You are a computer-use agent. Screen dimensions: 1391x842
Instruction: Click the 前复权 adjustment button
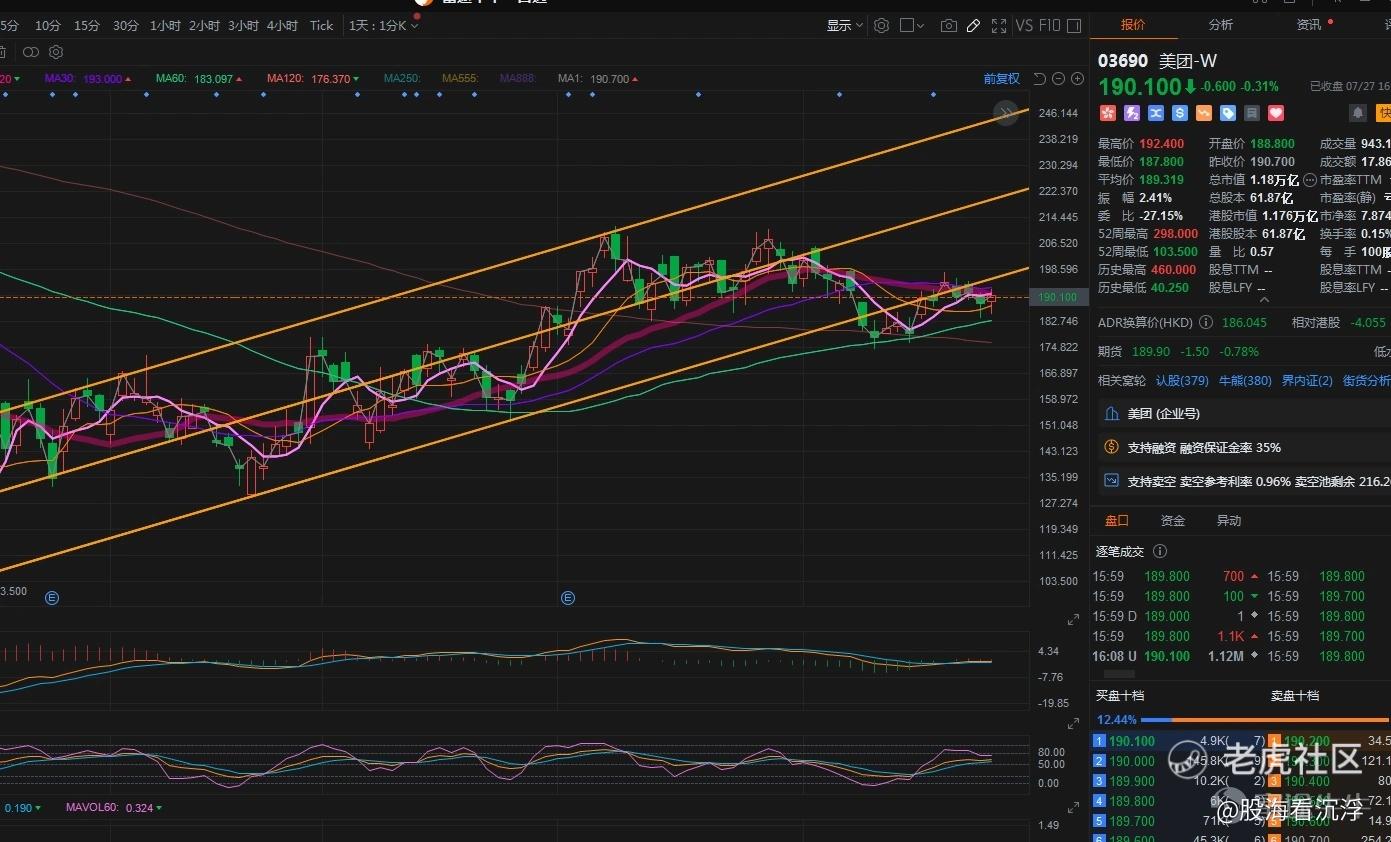coord(1001,79)
